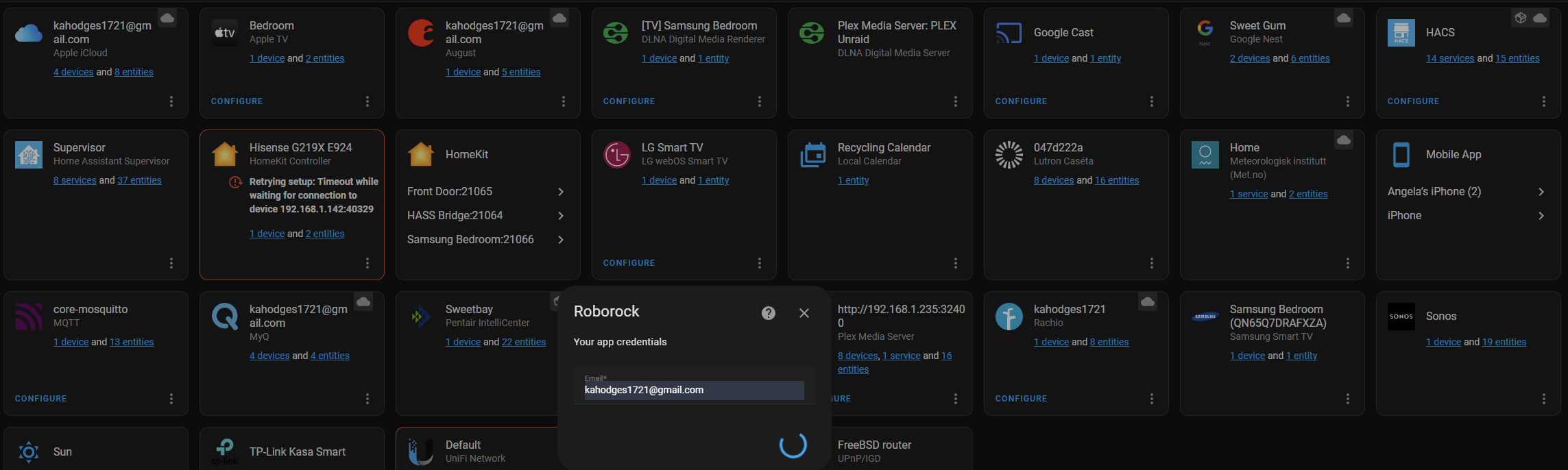Open three-dot menu on Lutron Caséta card
The width and height of the screenshot is (1568, 470).
pos(1152,263)
